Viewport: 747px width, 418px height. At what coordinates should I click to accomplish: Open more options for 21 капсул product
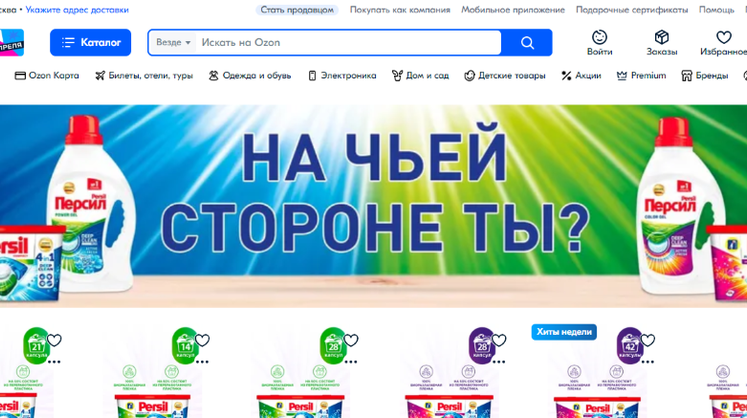(x=54, y=362)
